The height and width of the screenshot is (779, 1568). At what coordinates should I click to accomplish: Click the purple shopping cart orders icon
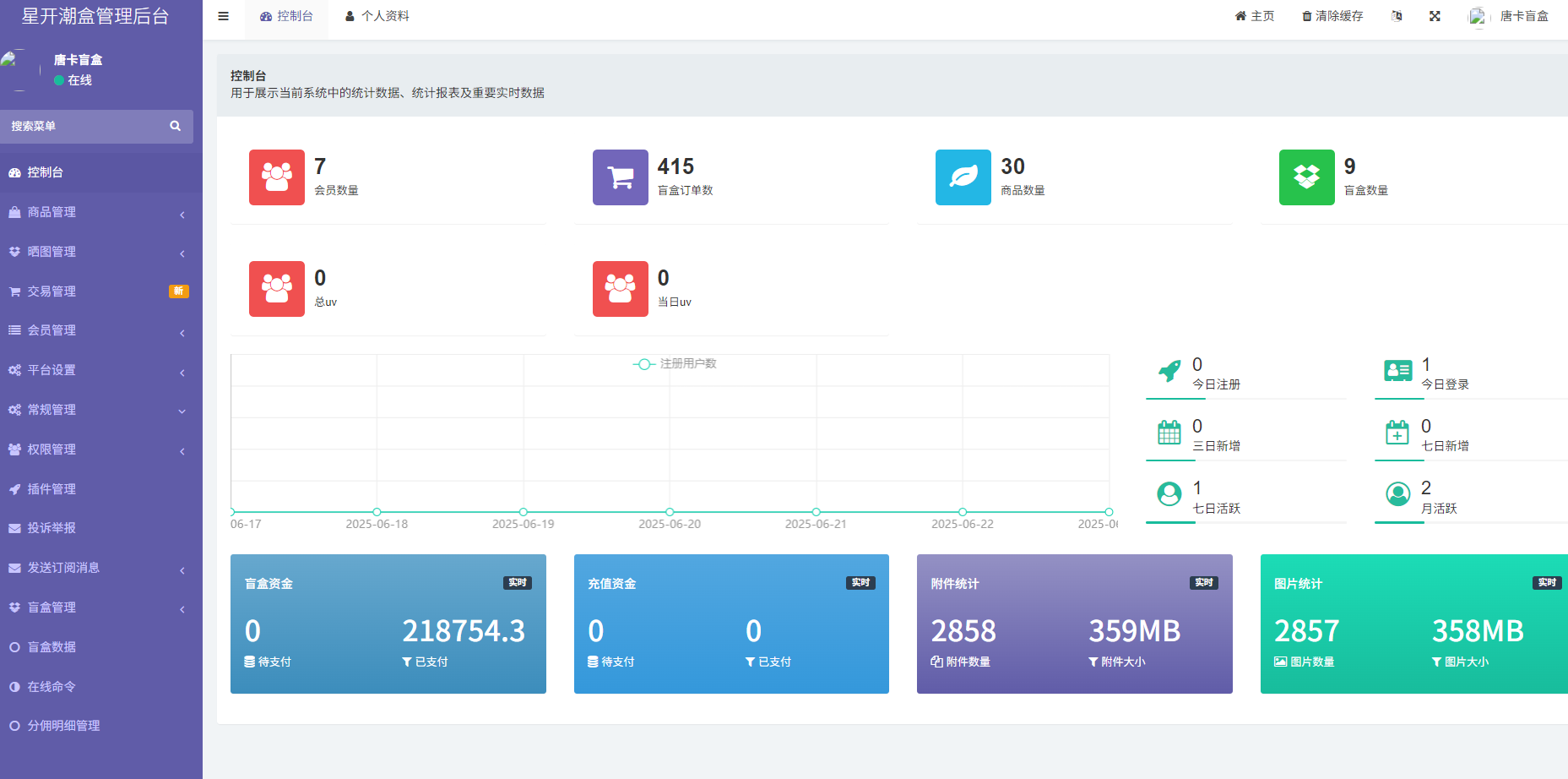[620, 177]
